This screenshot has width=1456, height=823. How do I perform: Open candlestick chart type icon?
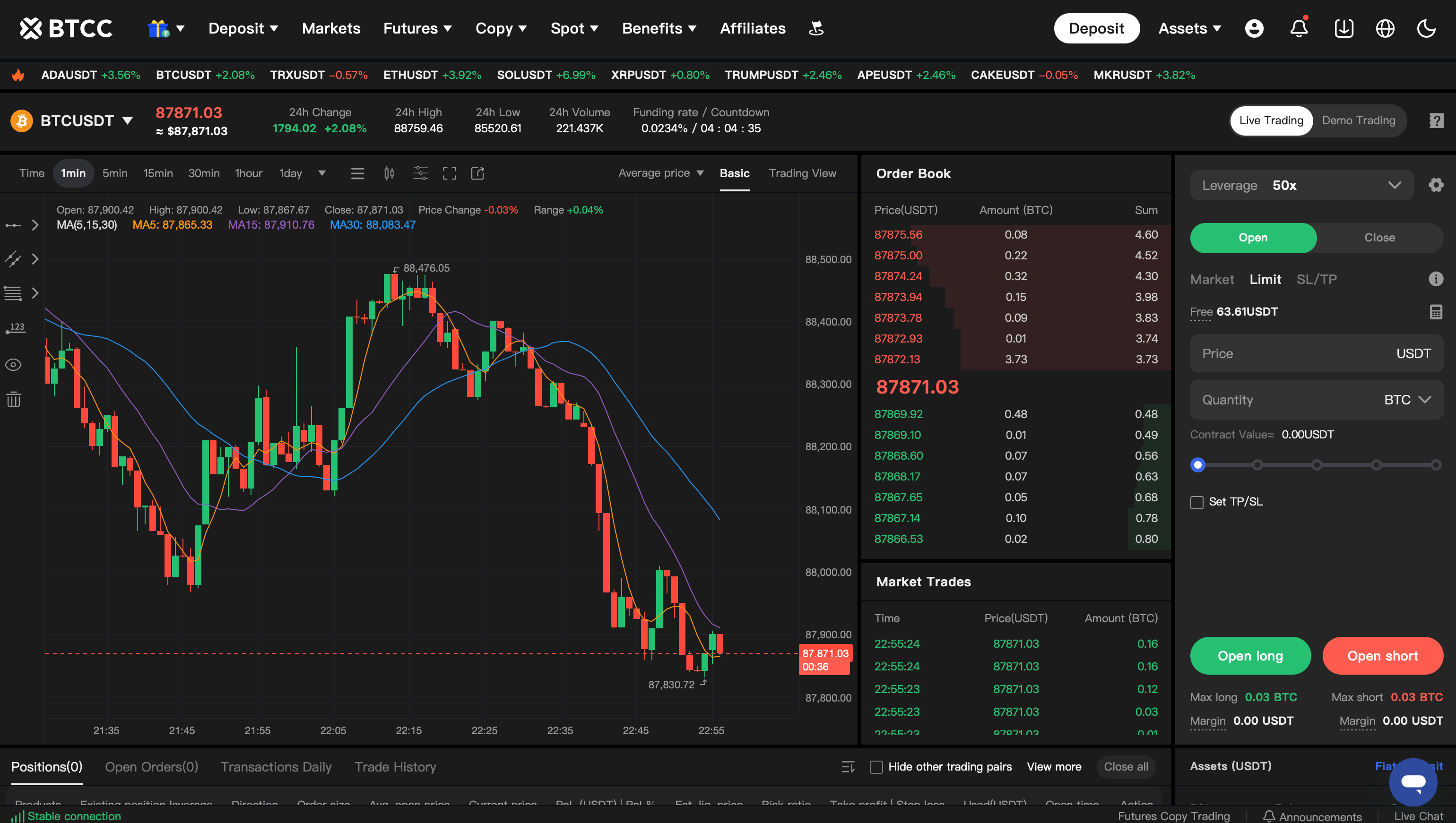(389, 173)
